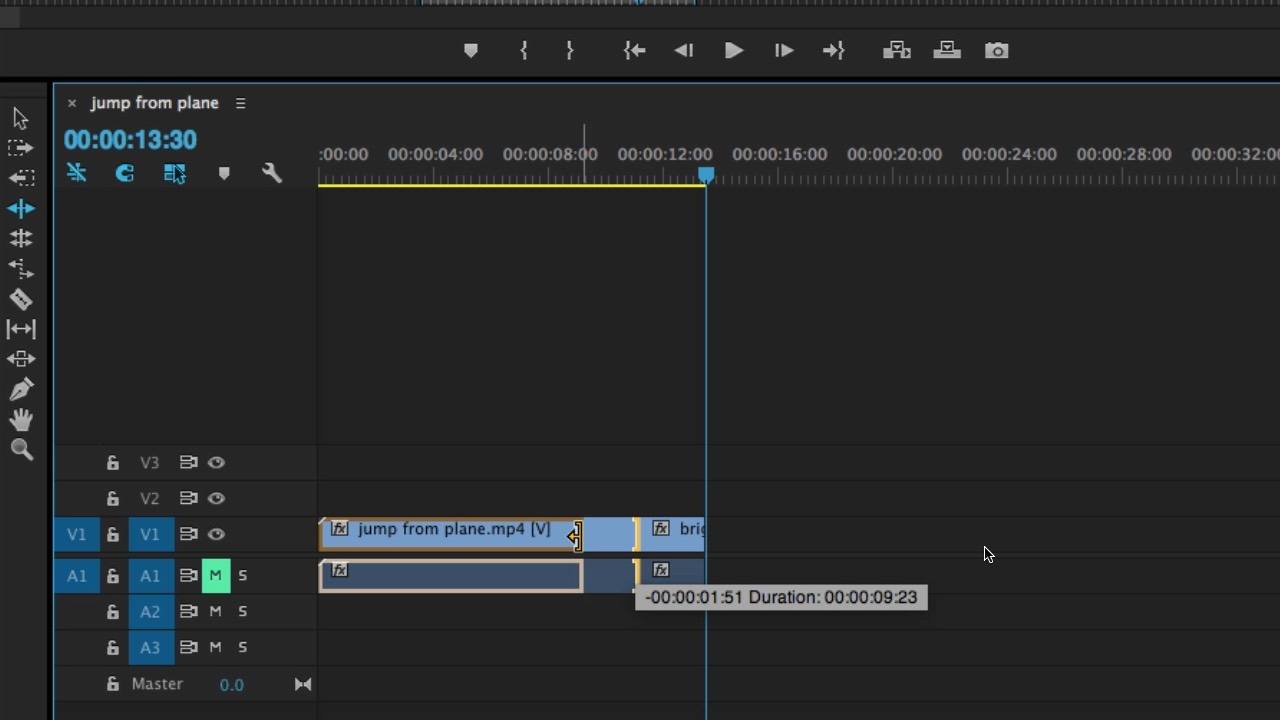The image size is (1280, 720).
Task: Select the Ripple Edit tool
Action: coord(20,208)
